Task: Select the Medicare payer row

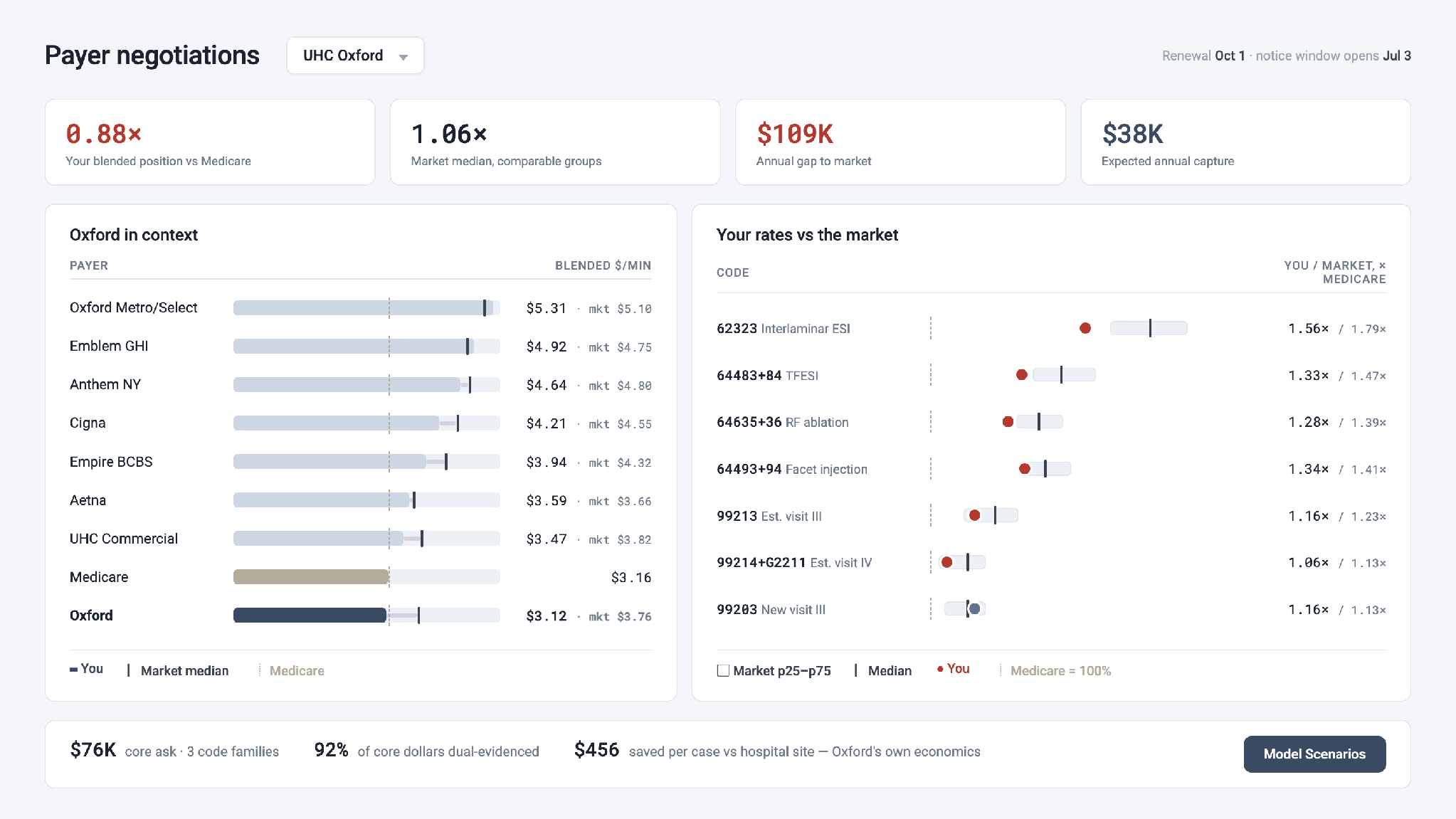Action: pos(361,577)
